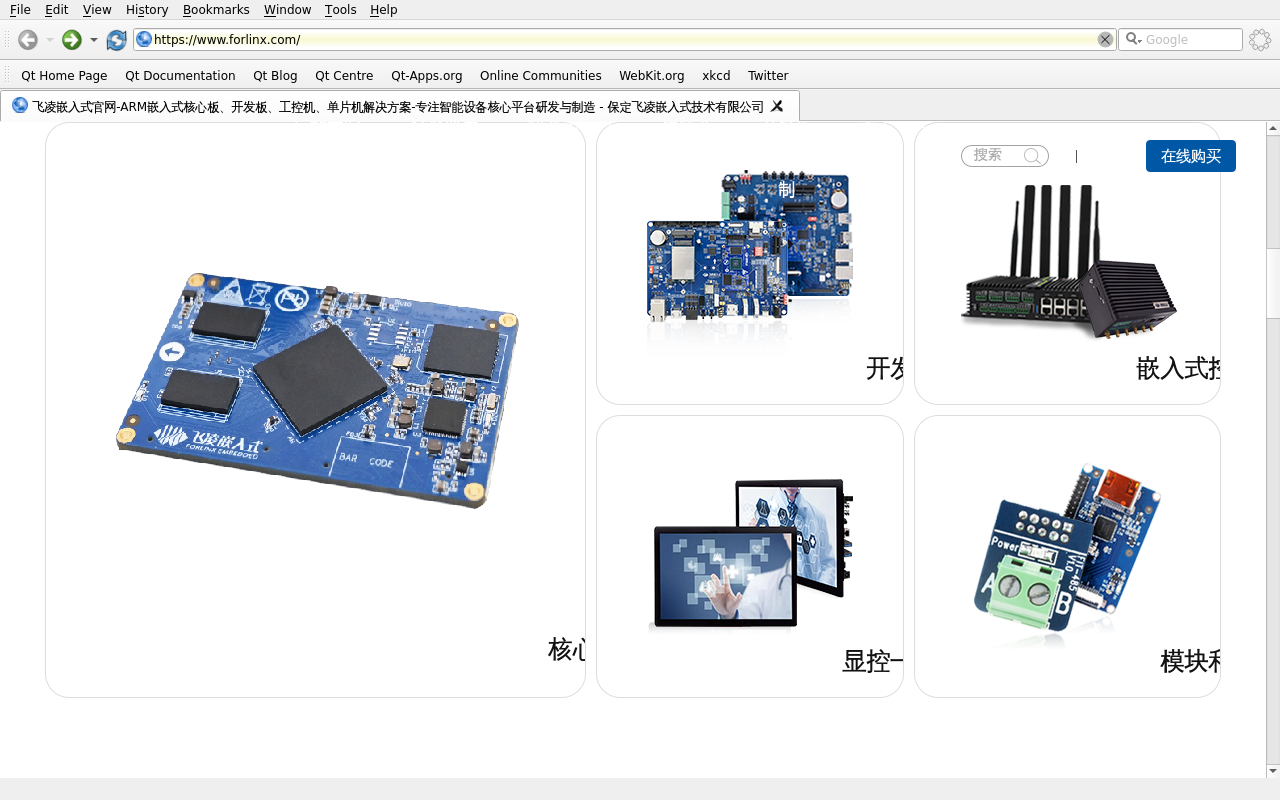Click the site favicon in address bar
Viewport: 1280px width, 800px height.
144,40
